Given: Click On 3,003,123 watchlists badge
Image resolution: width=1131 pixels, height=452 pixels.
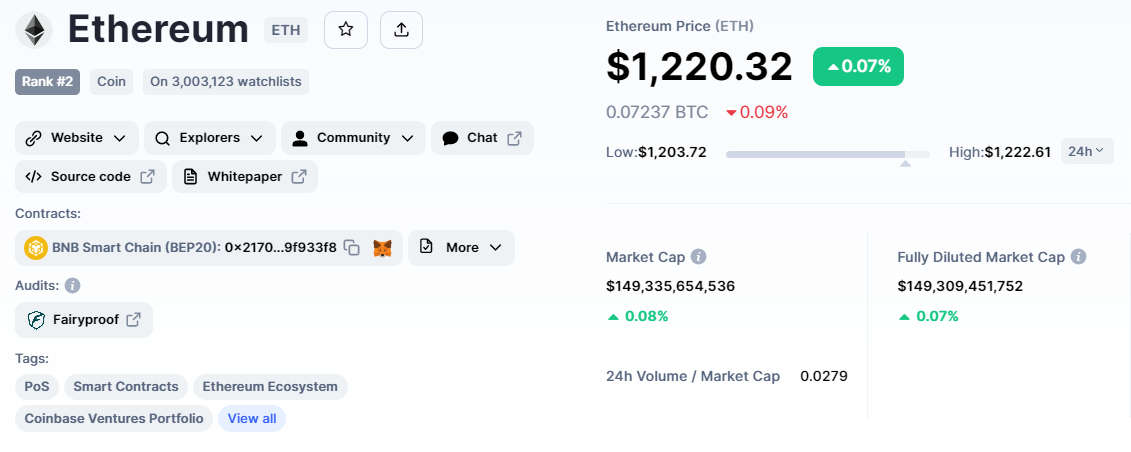Looking at the screenshot, I should 226,81.
